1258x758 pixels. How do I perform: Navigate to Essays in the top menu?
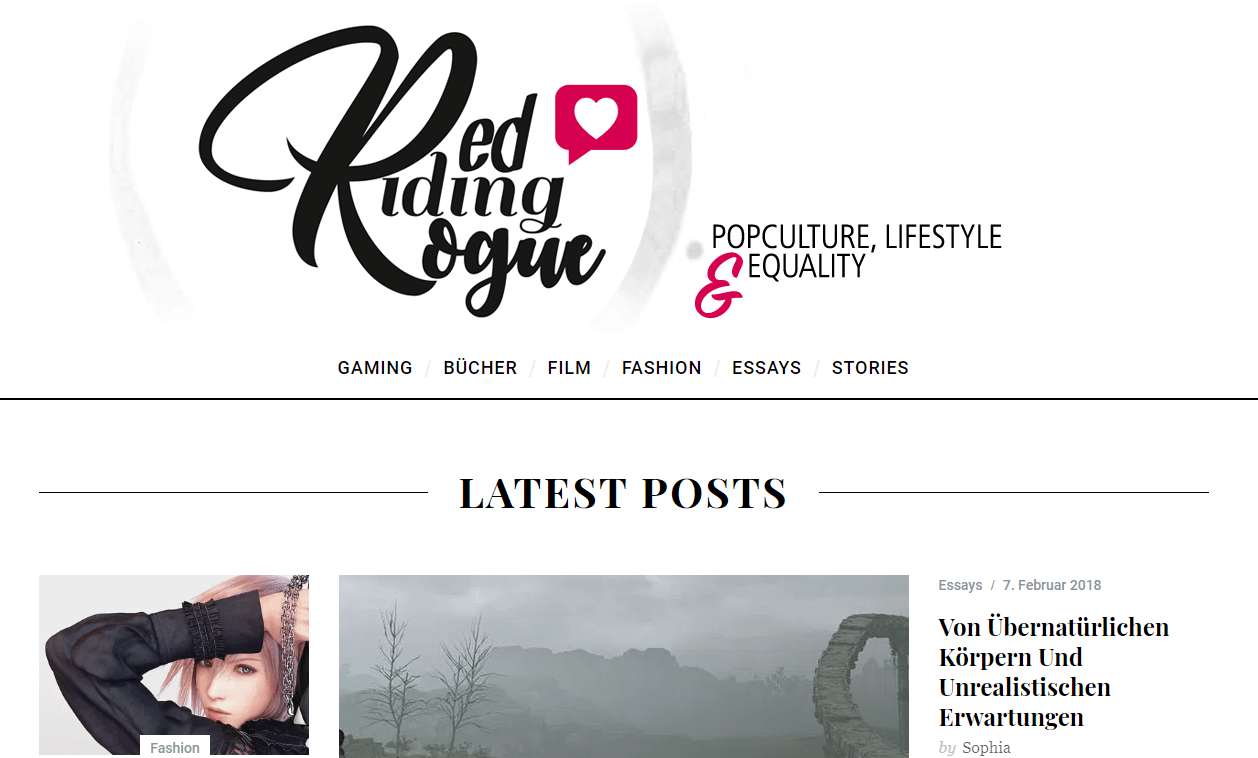tap(766, 368)
